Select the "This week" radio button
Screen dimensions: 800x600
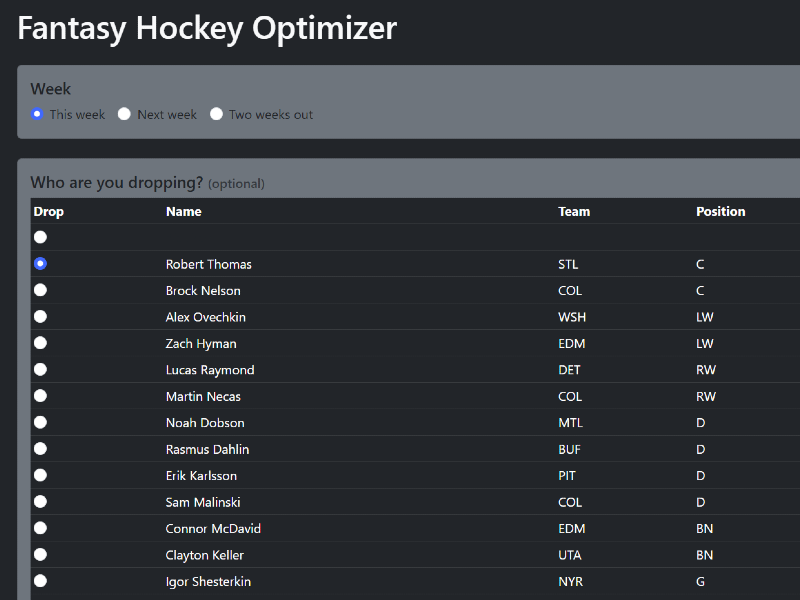[36, 114]
